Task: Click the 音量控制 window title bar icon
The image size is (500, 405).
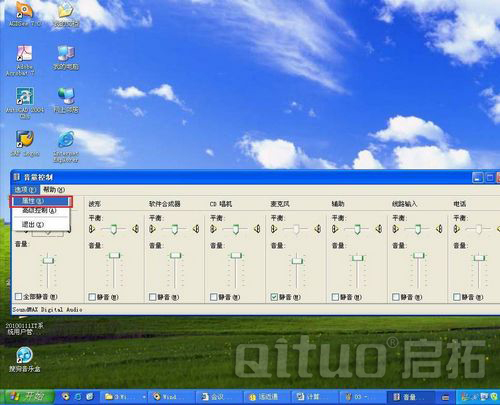Action: pyautogui.click(x=17, y=177)
